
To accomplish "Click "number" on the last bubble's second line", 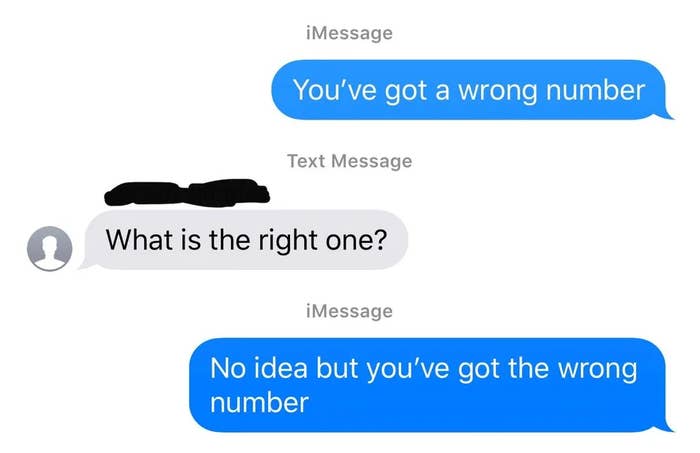I will coord(259,403).
